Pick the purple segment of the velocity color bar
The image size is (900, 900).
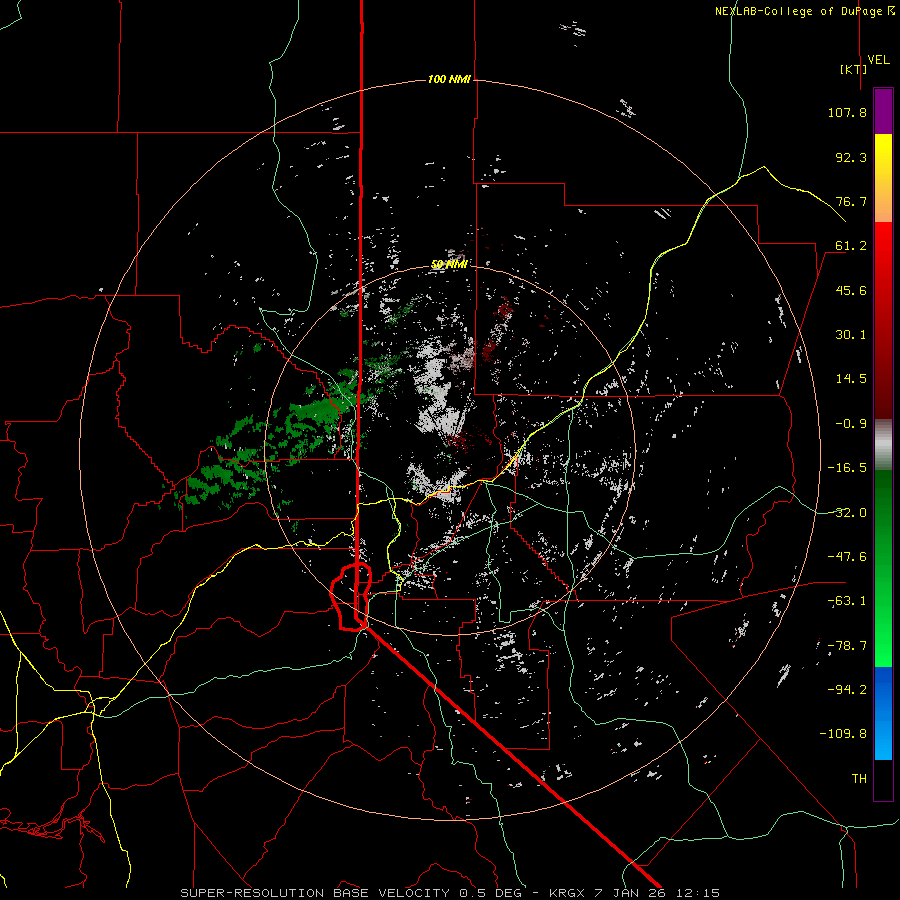[x=883, y=111]
